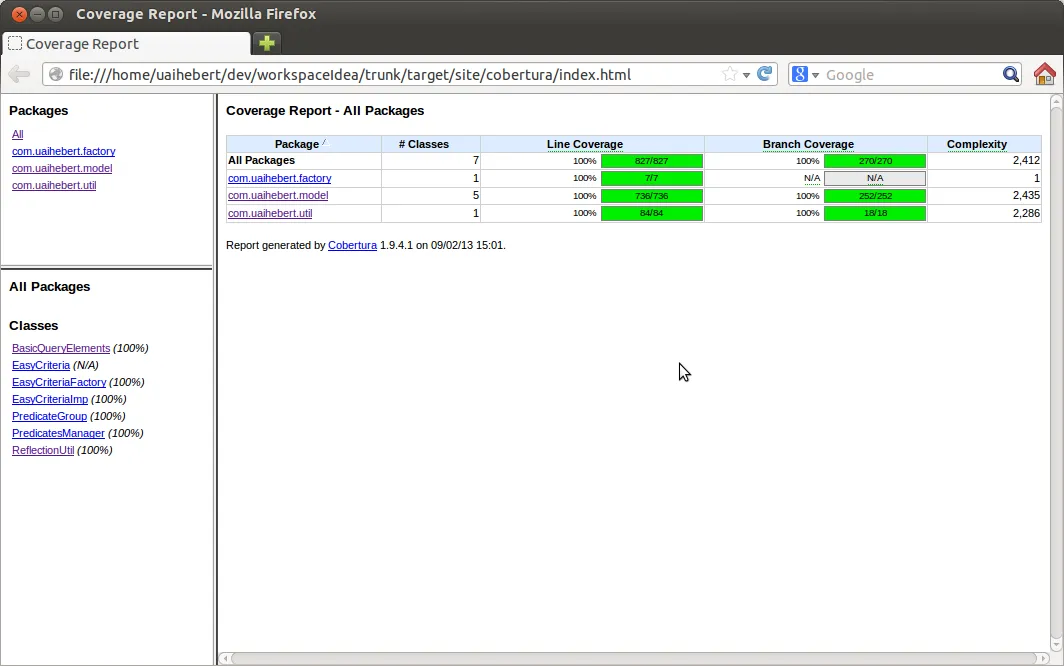Open the EasyCriteriaImp class link

pyautogui.click(x=50, y=399)
